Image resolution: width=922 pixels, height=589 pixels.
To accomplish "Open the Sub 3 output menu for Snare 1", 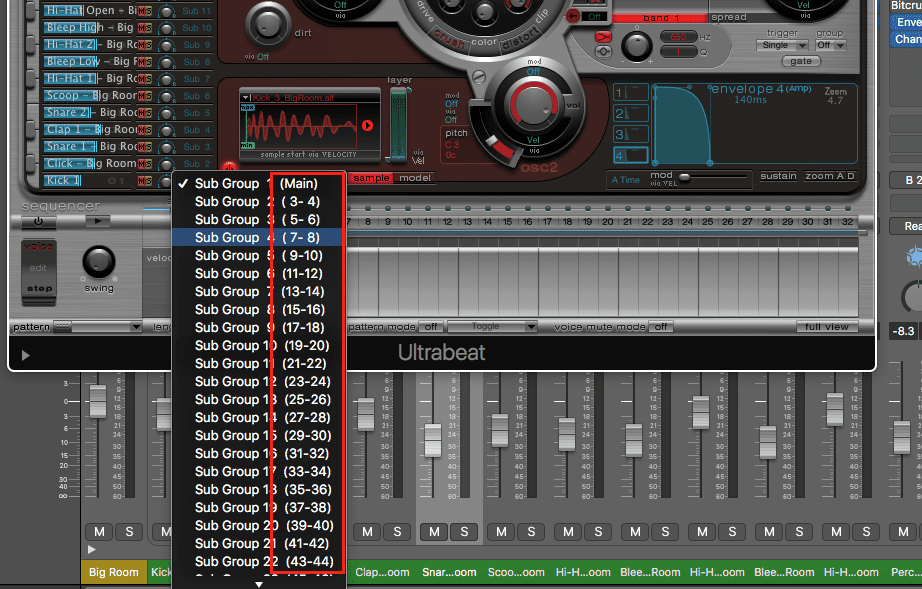I will [x=196, y=148].
